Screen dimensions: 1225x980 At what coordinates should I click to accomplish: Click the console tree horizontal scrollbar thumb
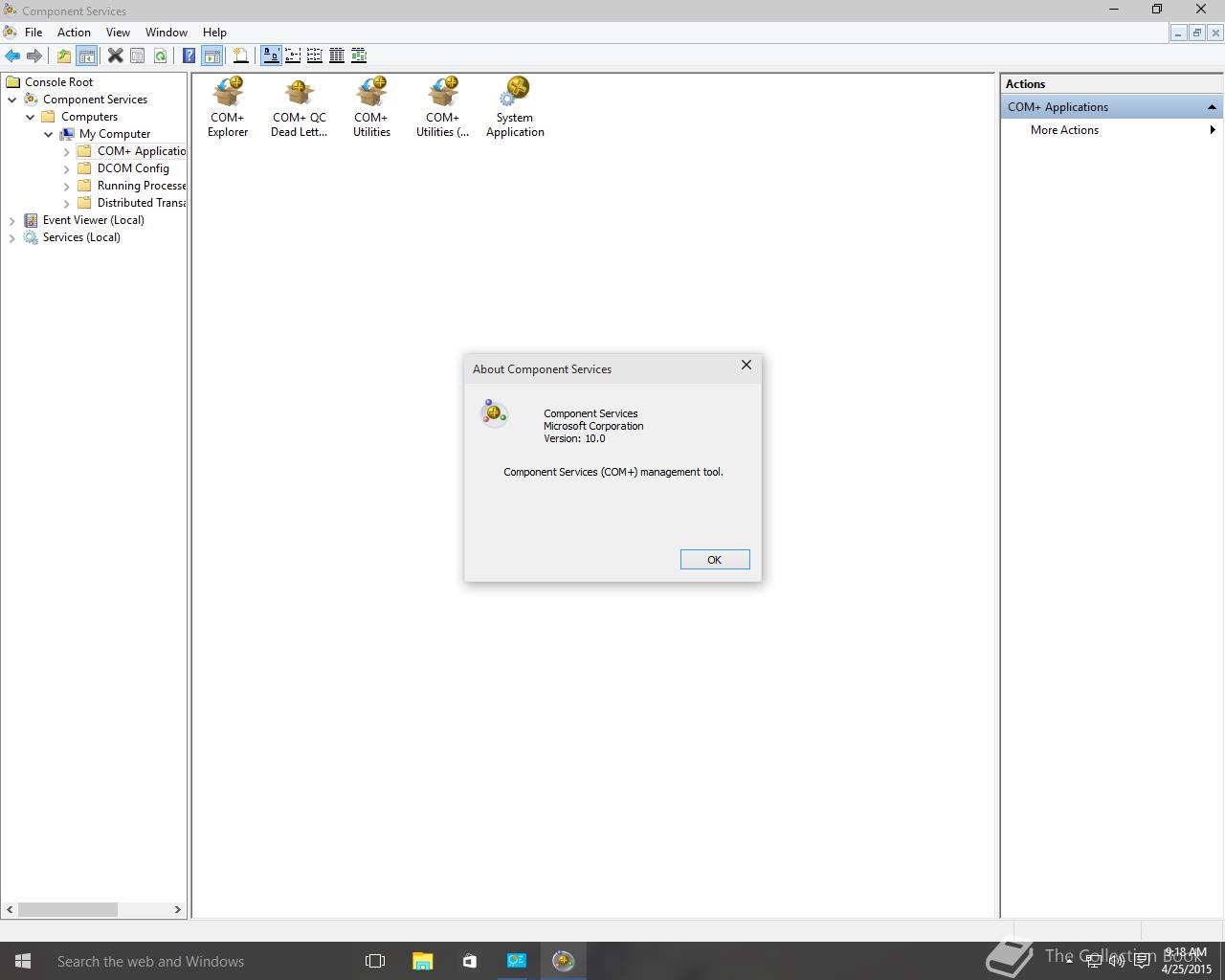coord(67,909)
